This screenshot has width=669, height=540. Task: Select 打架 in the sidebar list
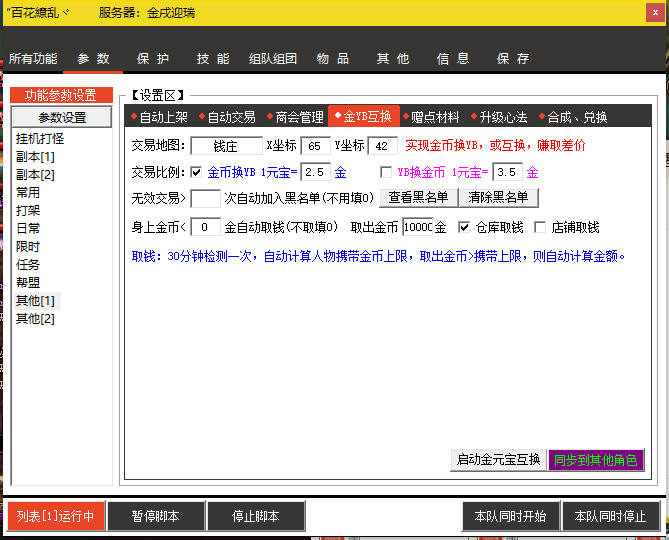[28, 210]
